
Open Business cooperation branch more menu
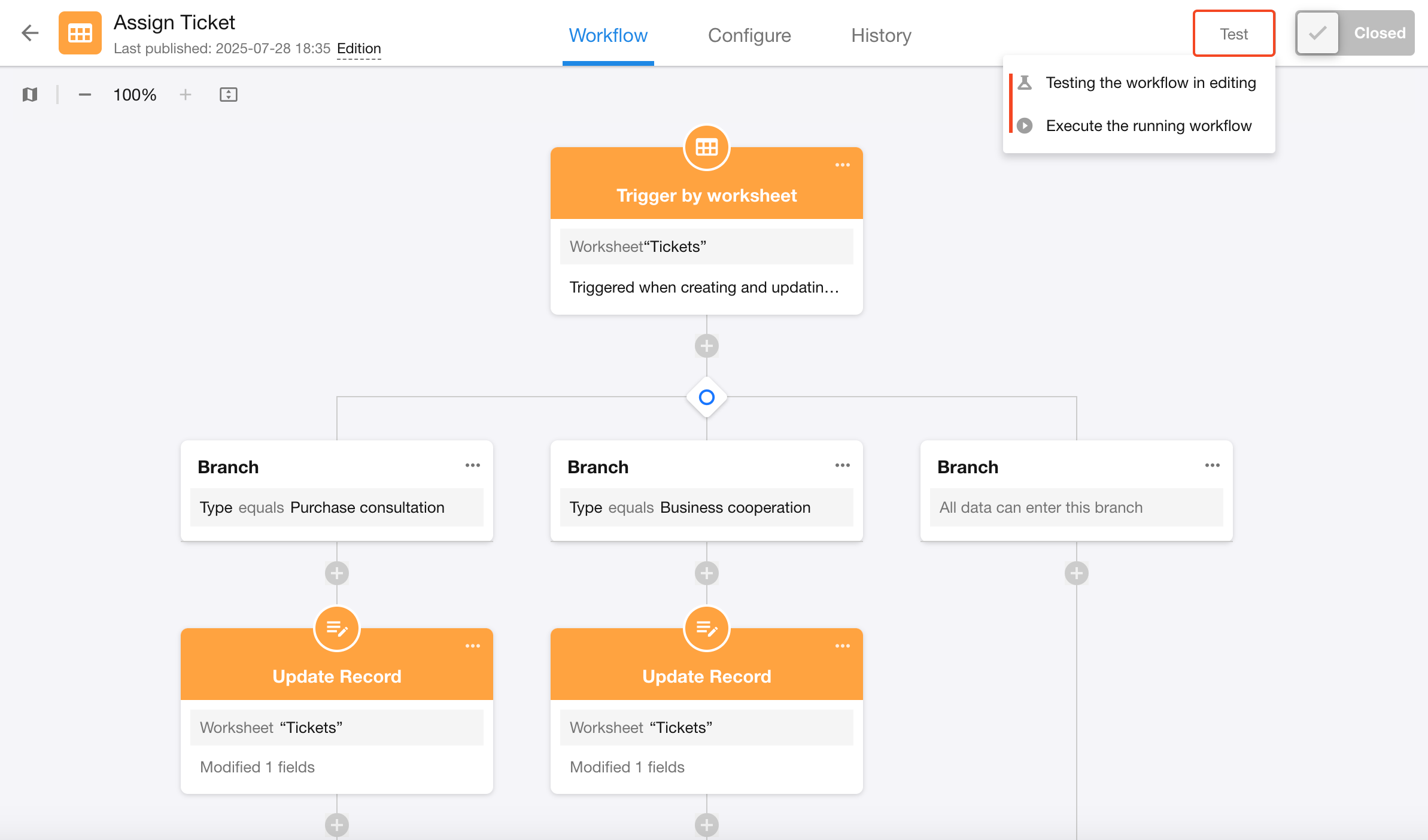click(842, 465)
